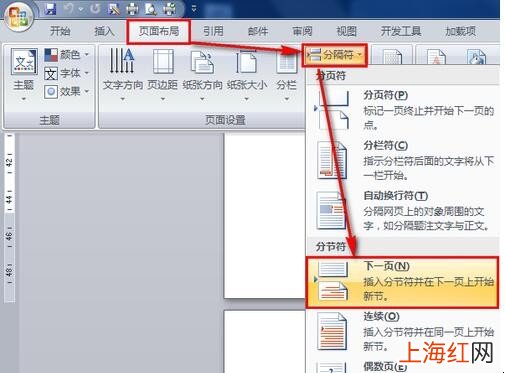Image resolution: width=505 pixels, height=373 pixels.
Task: Expand the 效果 theme effects dropdown
Action: pos(67,91)
